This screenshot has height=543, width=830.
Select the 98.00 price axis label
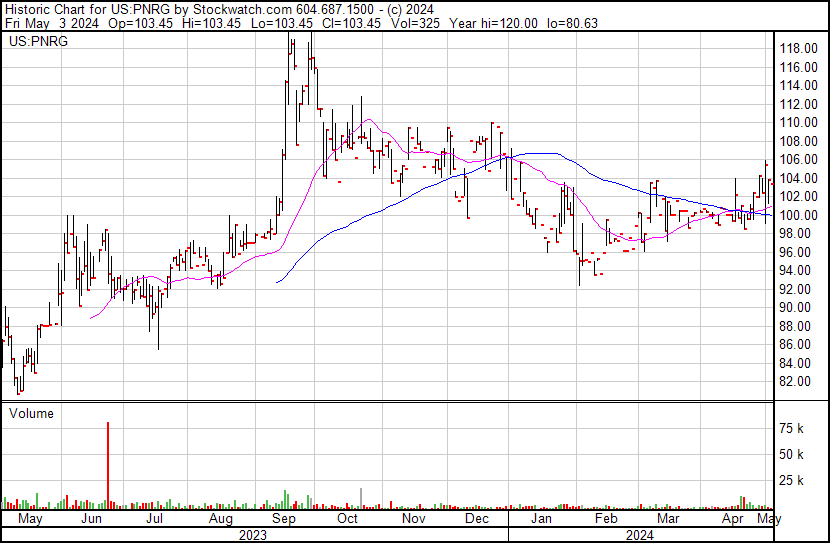point(795,233)
